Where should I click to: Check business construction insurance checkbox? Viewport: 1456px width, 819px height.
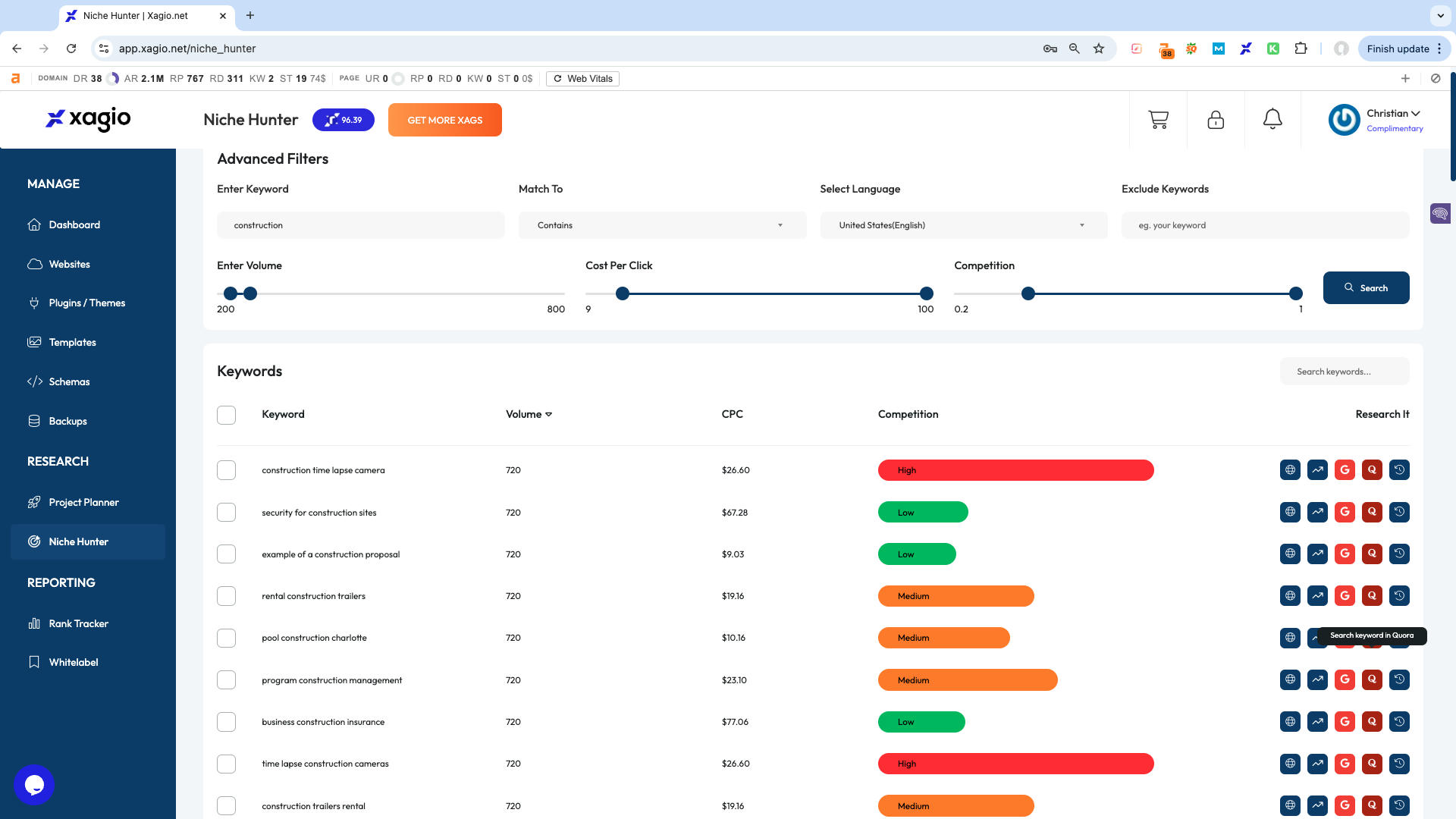click(x=226, y=722)
